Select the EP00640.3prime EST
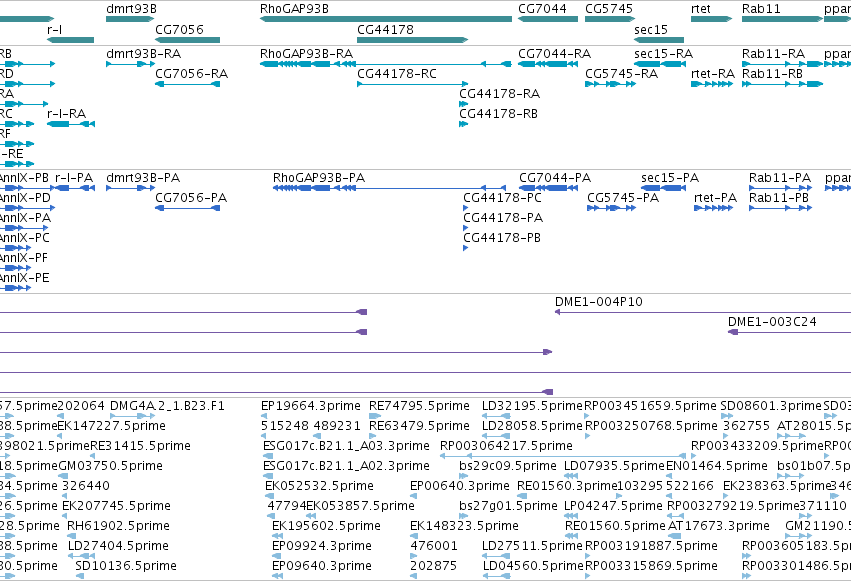 point(414,496)
